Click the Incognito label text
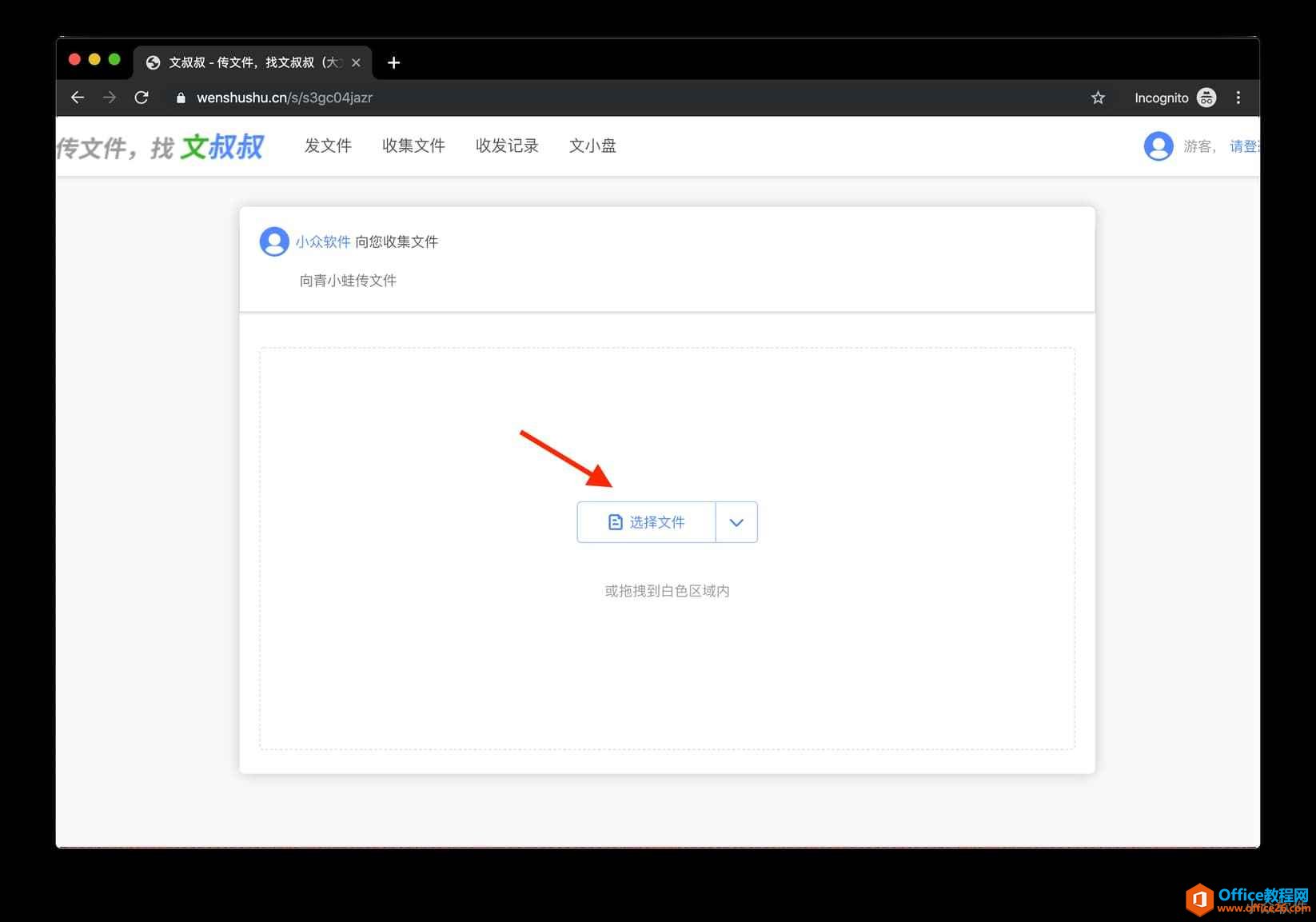1316x922 pixels. click(1161, 98)
